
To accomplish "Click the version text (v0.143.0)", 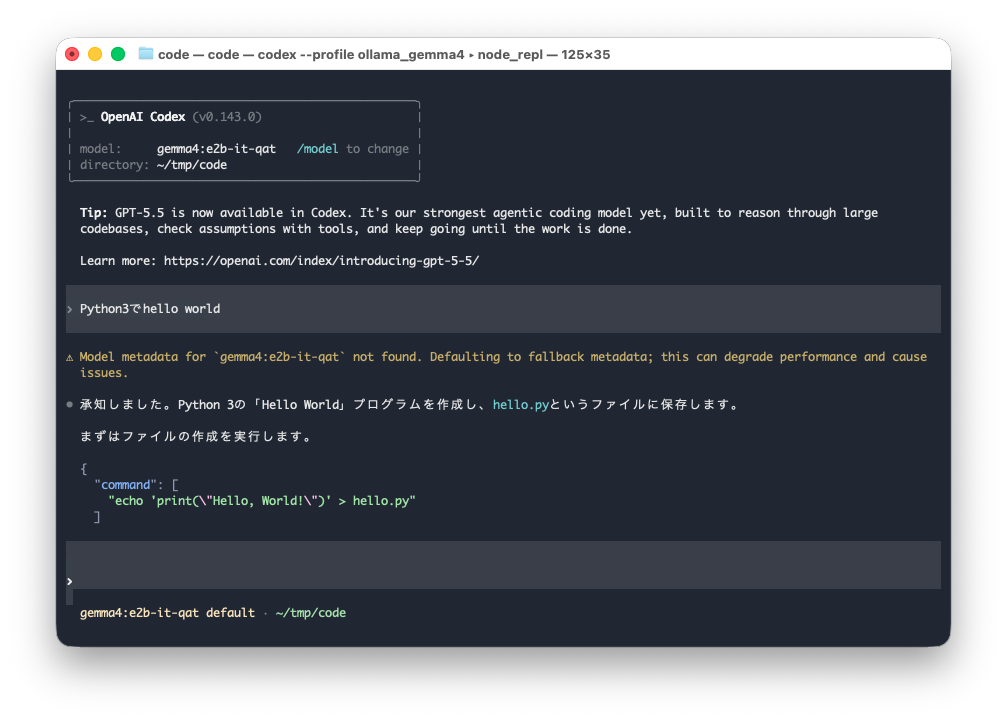I will pos(227,117).
